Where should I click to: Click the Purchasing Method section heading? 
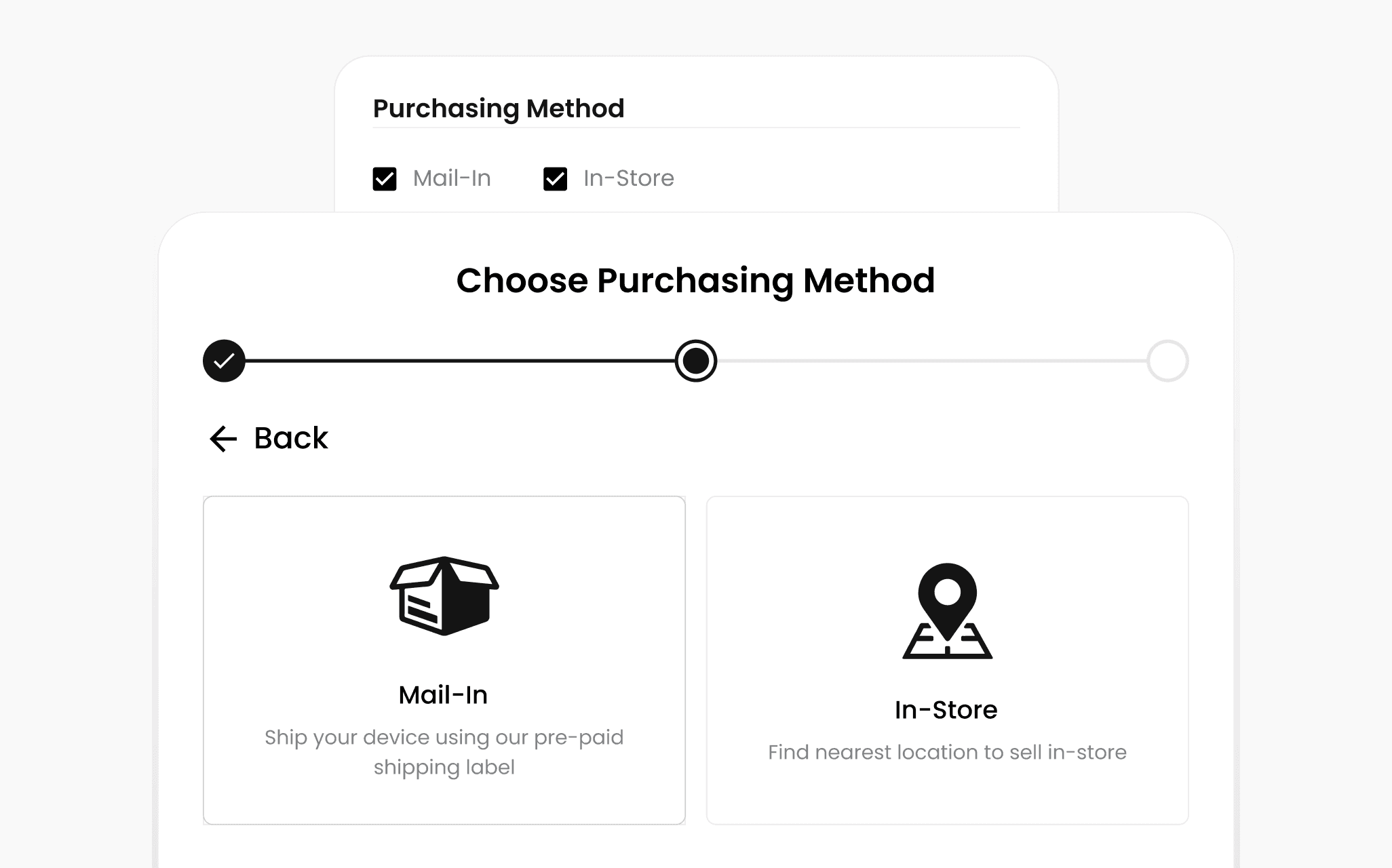pyautogui.click(x=499, y=108)
